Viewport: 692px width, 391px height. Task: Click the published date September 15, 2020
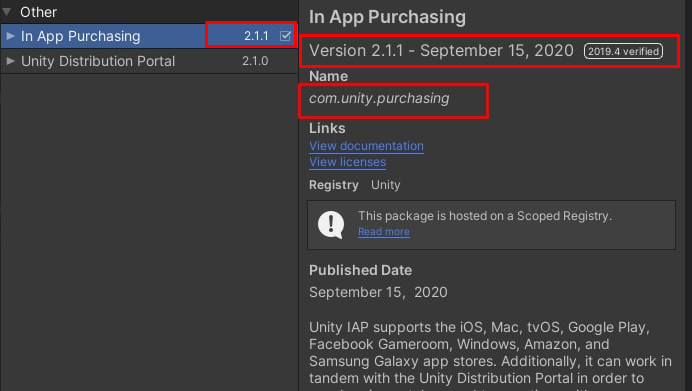click(378, 292)
